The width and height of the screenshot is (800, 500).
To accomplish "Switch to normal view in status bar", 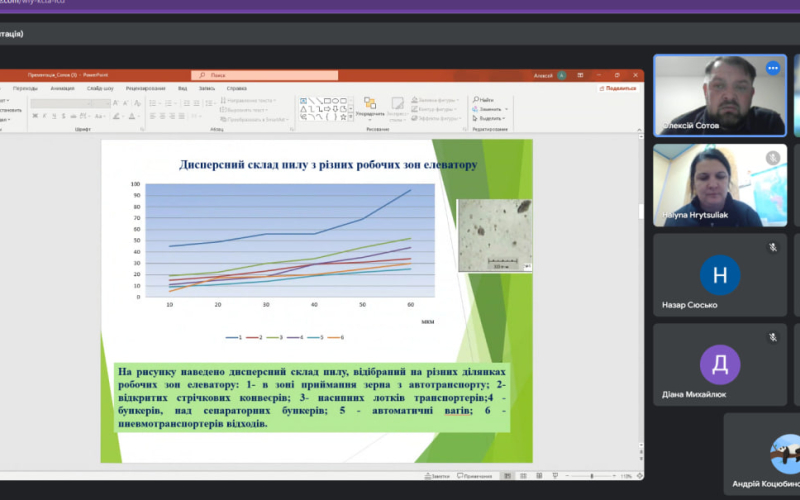I will click(507, 476).
